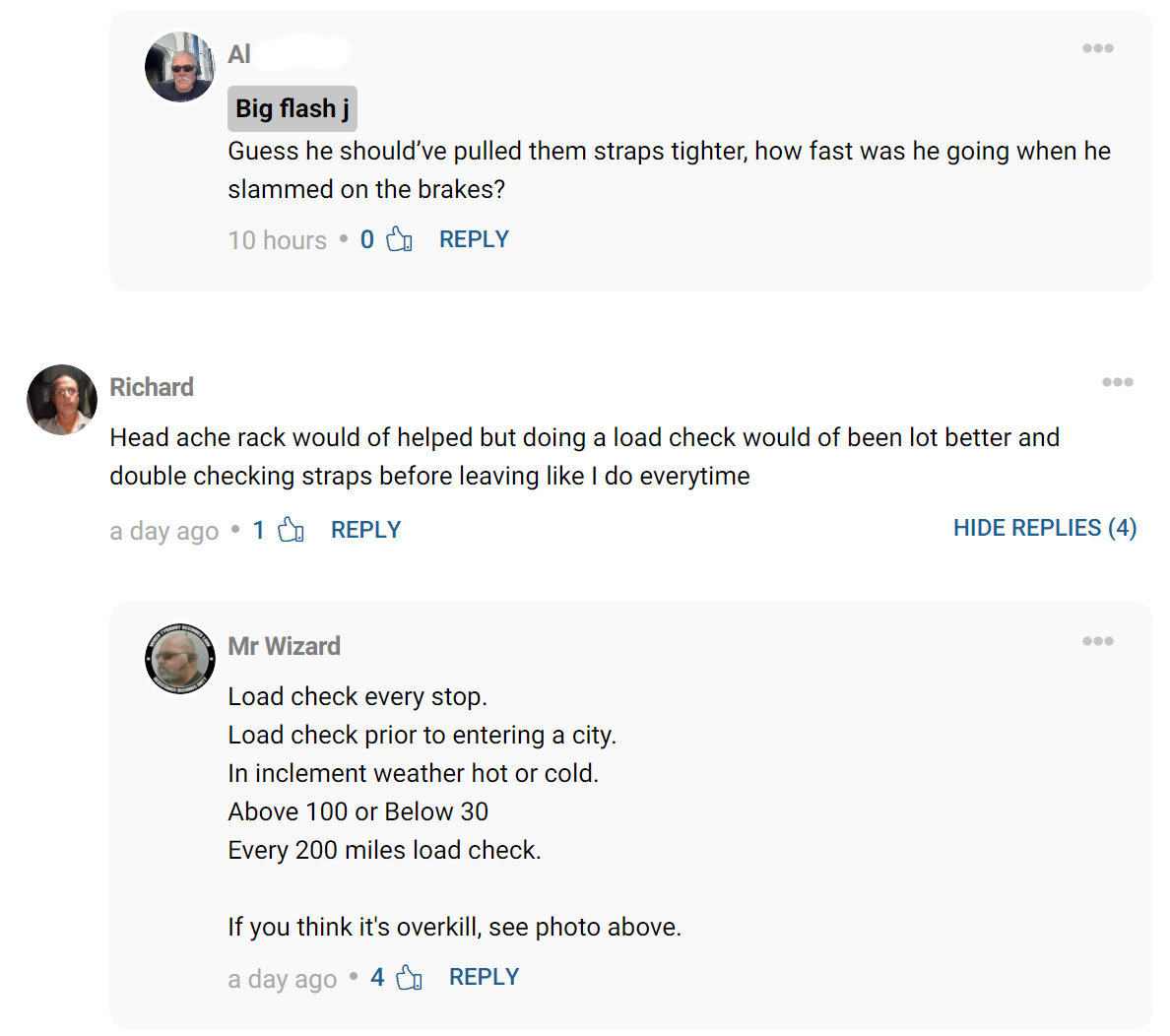Open three-dot options menu on Richard's comment

pyautogui.click(x=1117, y=382)
